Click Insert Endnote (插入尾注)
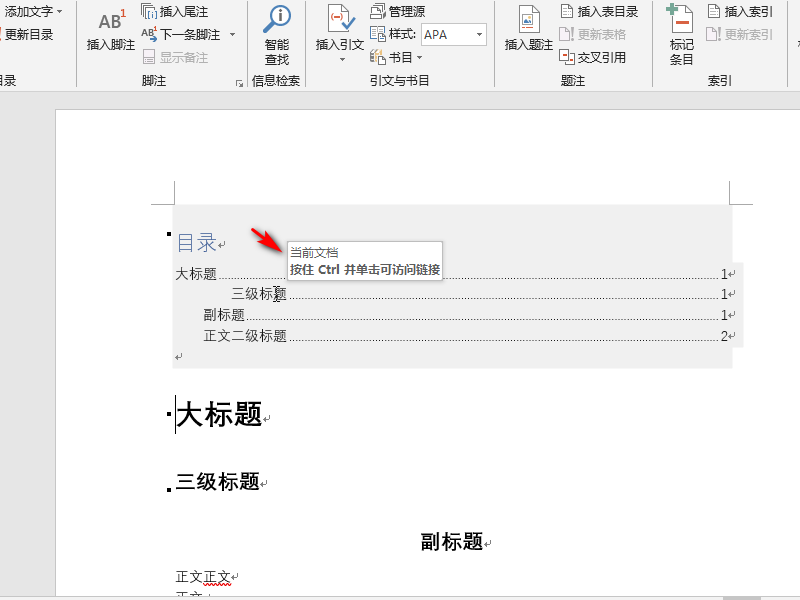 174,11
